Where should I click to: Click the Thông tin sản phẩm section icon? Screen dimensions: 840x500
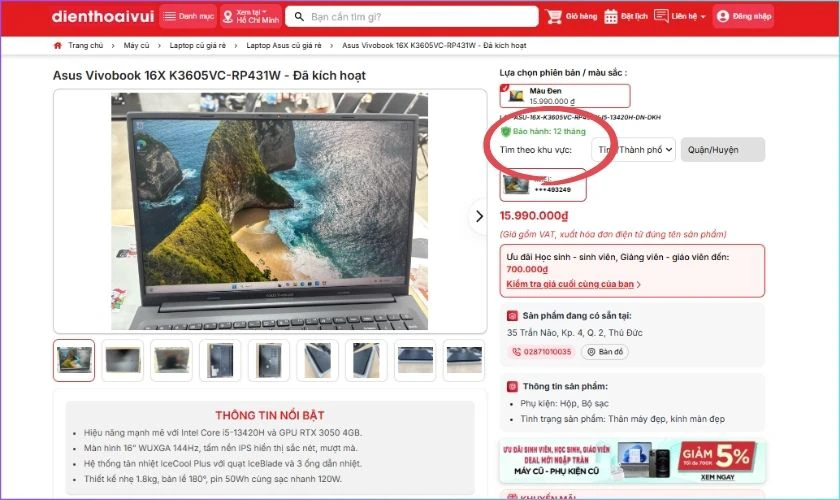pos(512,386)
